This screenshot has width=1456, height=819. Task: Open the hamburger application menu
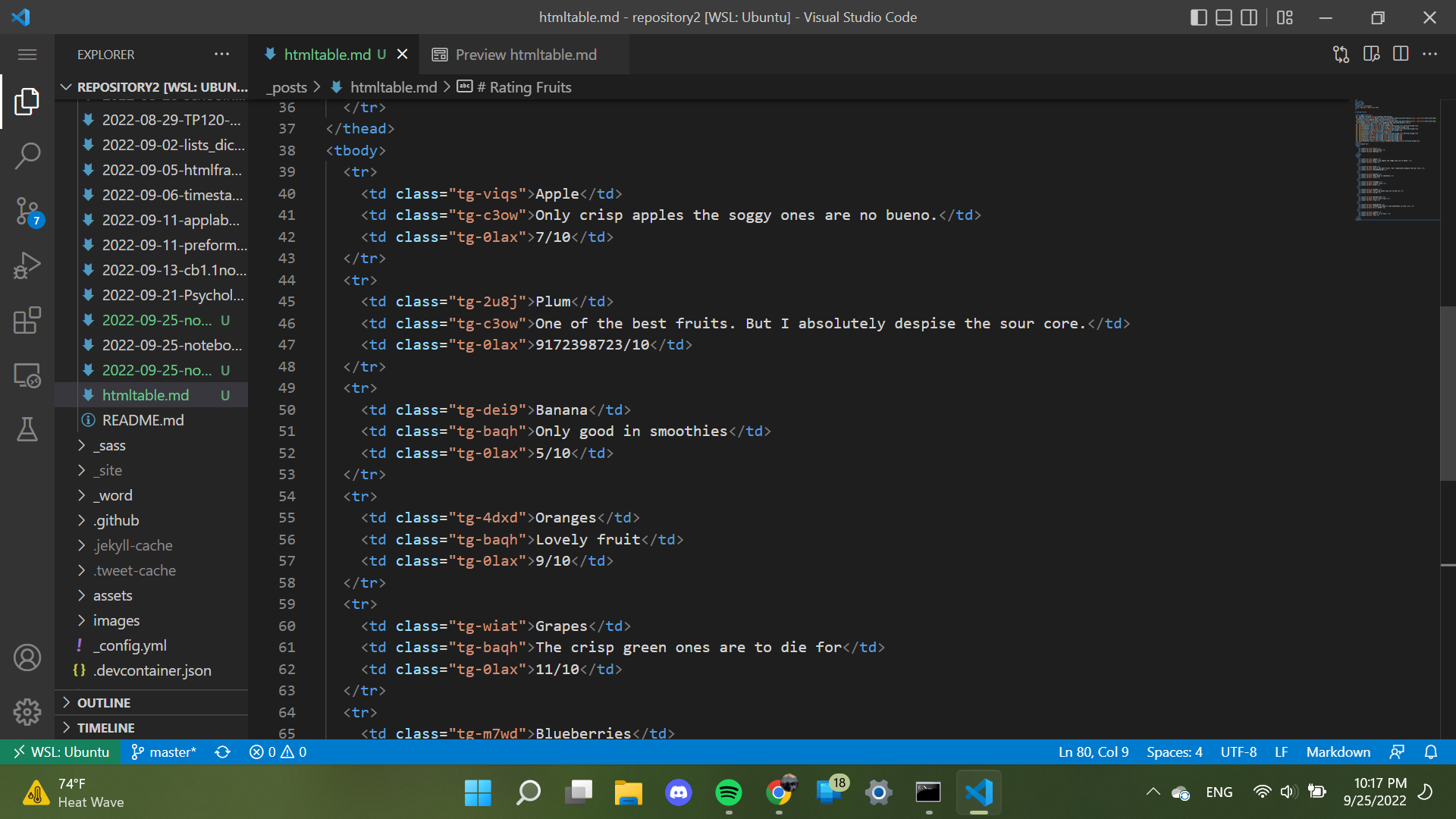click(x=27, y=55)
